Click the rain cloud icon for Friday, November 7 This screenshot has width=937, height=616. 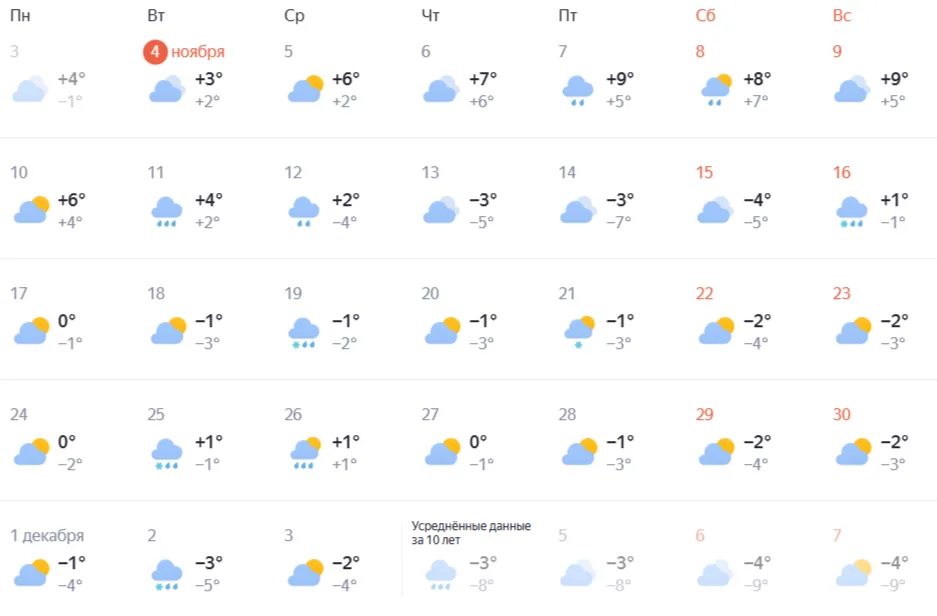pyautogui.click(x=578, y=90)
